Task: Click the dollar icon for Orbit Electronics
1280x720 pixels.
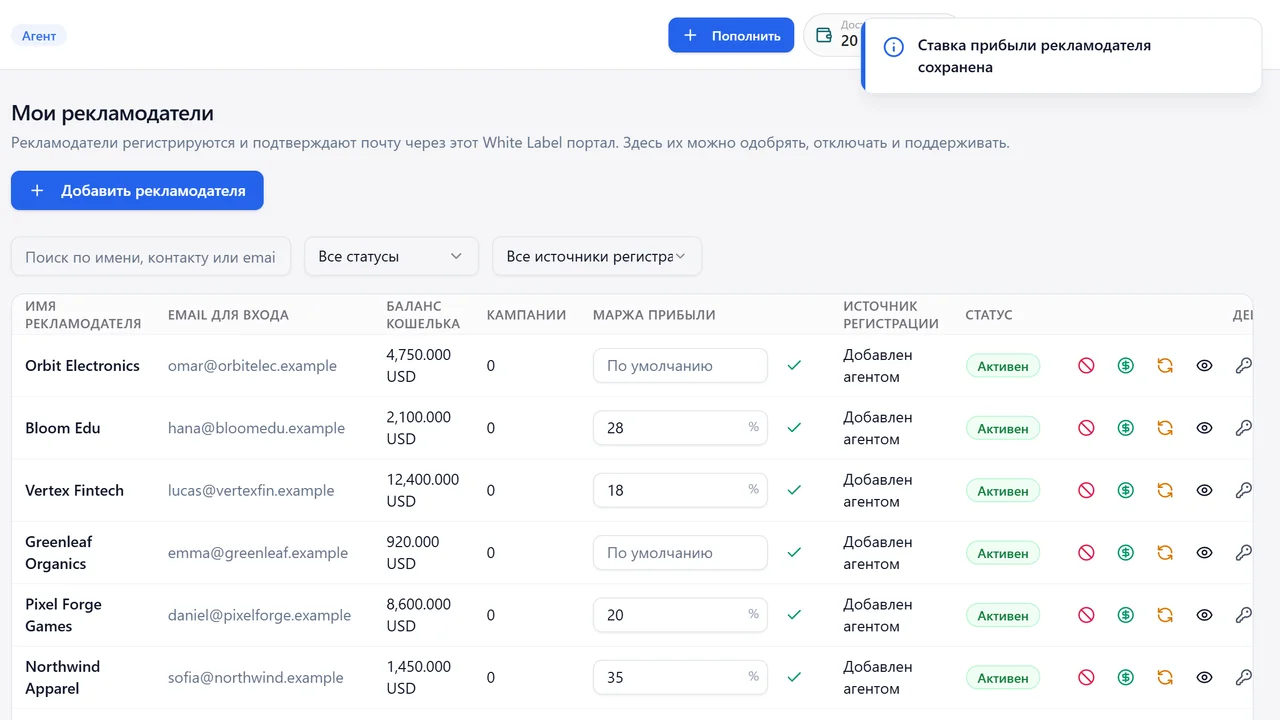Action: pyautogui.click(x=1126, y=366)
